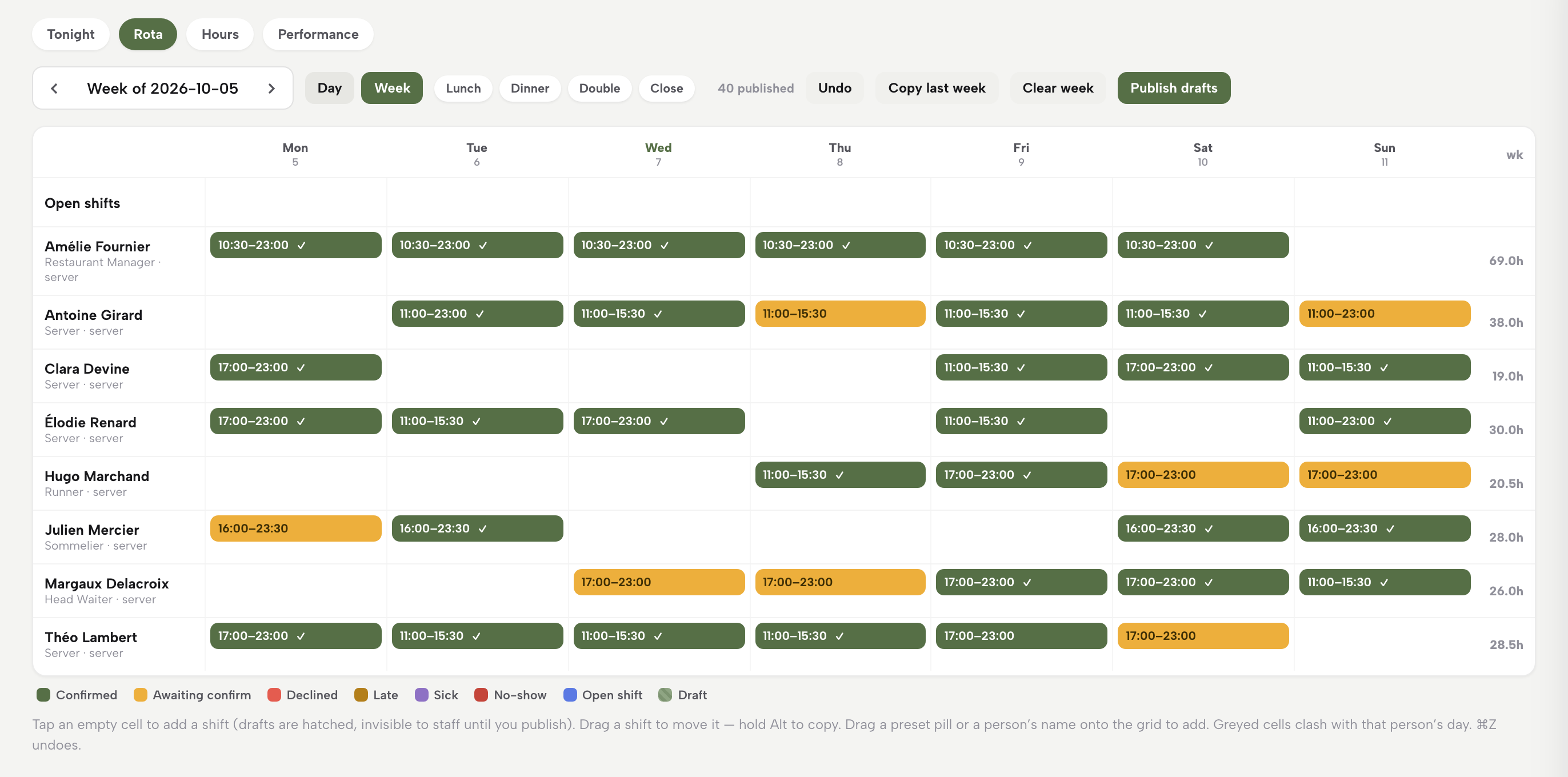Click the Confirmed legend color swatch

point(43,695)
